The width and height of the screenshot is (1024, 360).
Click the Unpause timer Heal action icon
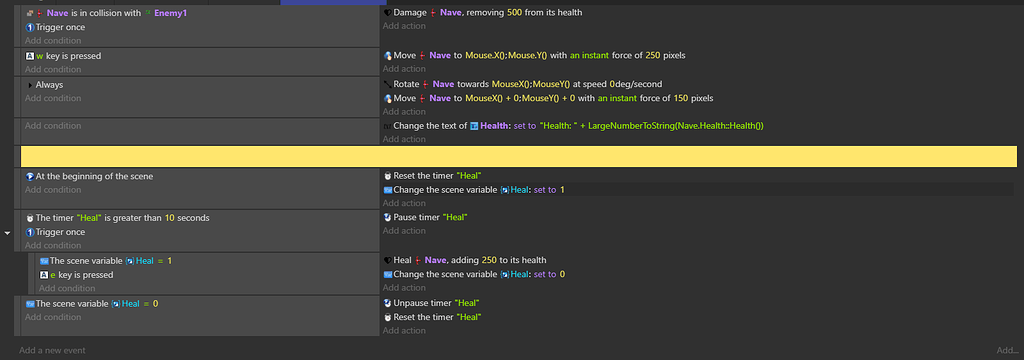click(x=387, y=303)
